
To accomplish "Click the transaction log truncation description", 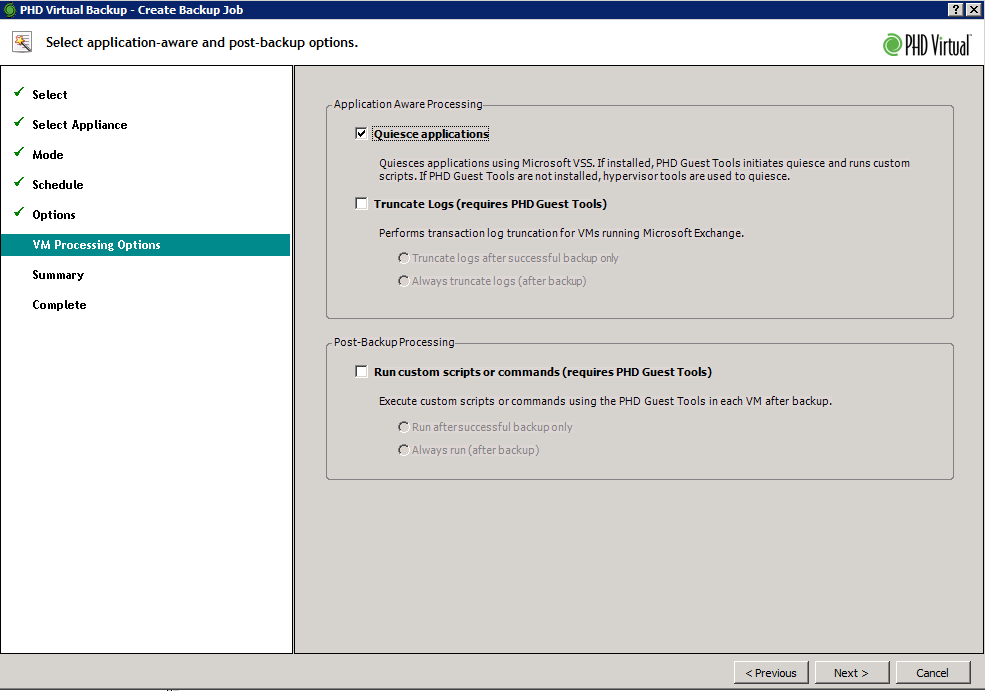I will coord(561,233).
